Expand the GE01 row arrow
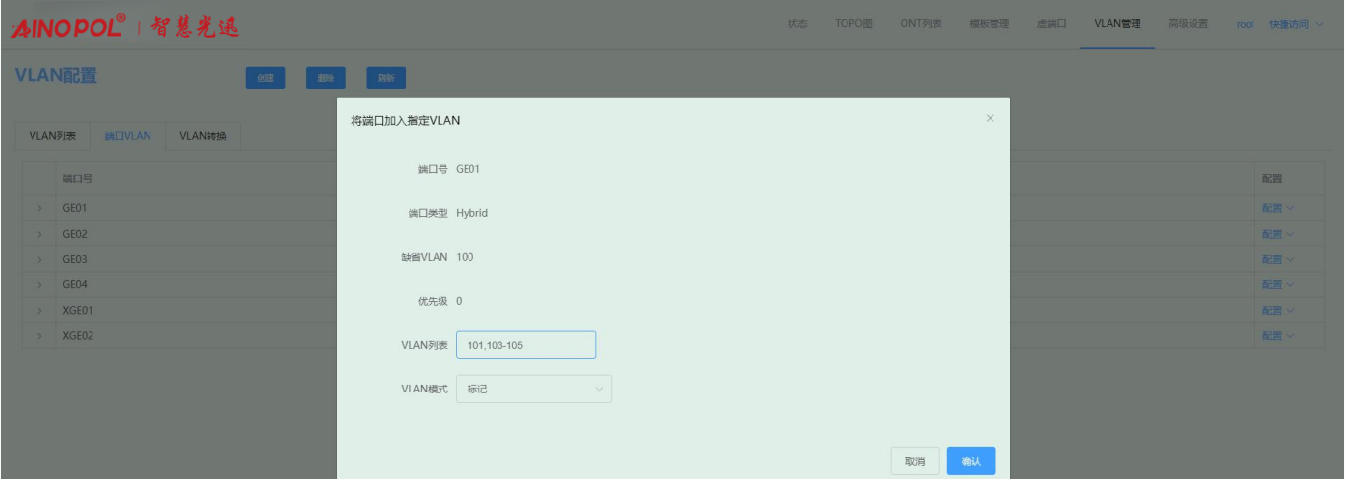Image resolution: width=1345 pixels, height=479 pixels. (x=41, y=209)
